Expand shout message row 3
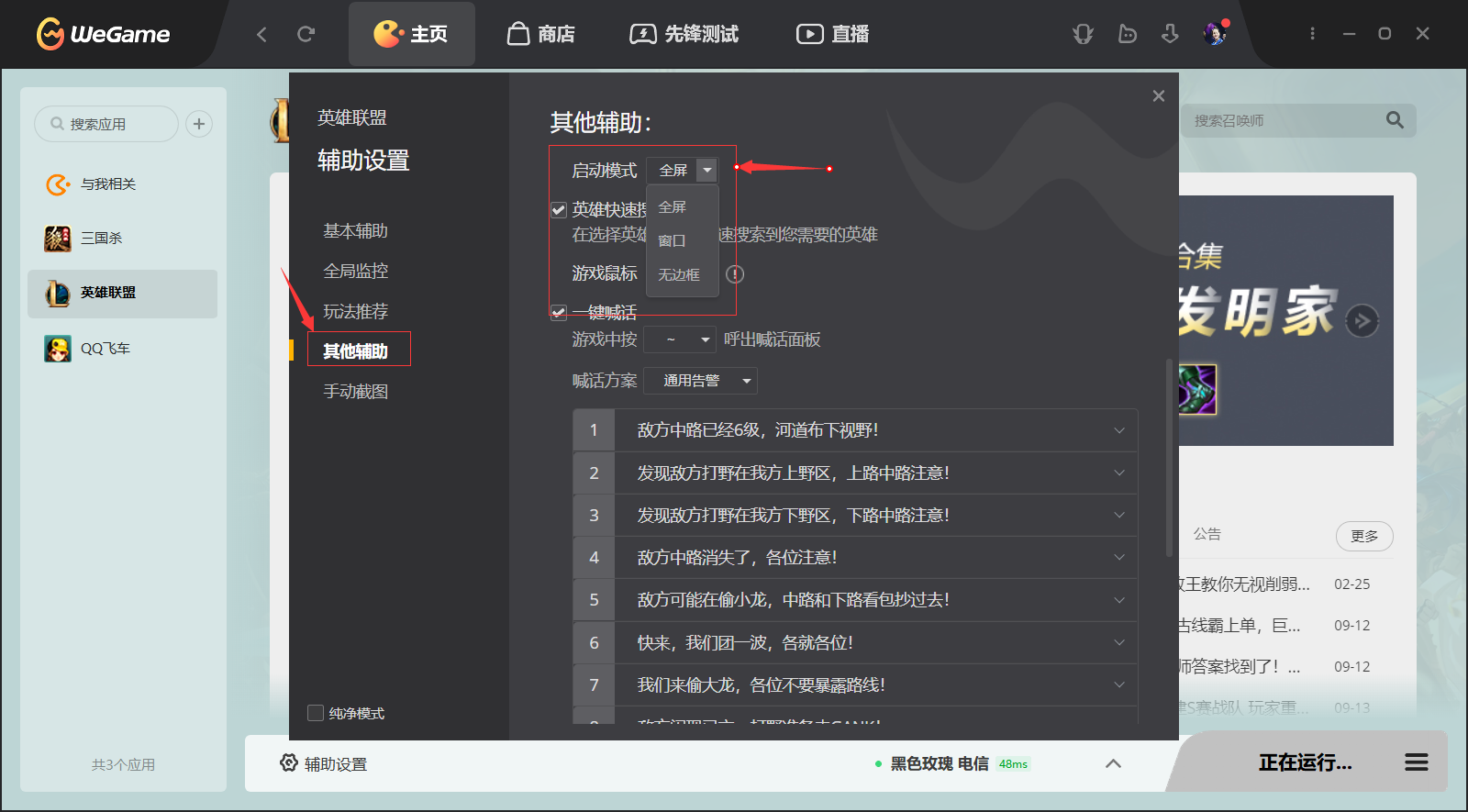The height and width of the screenshot is (812, 1468). tap(1118, 516)
